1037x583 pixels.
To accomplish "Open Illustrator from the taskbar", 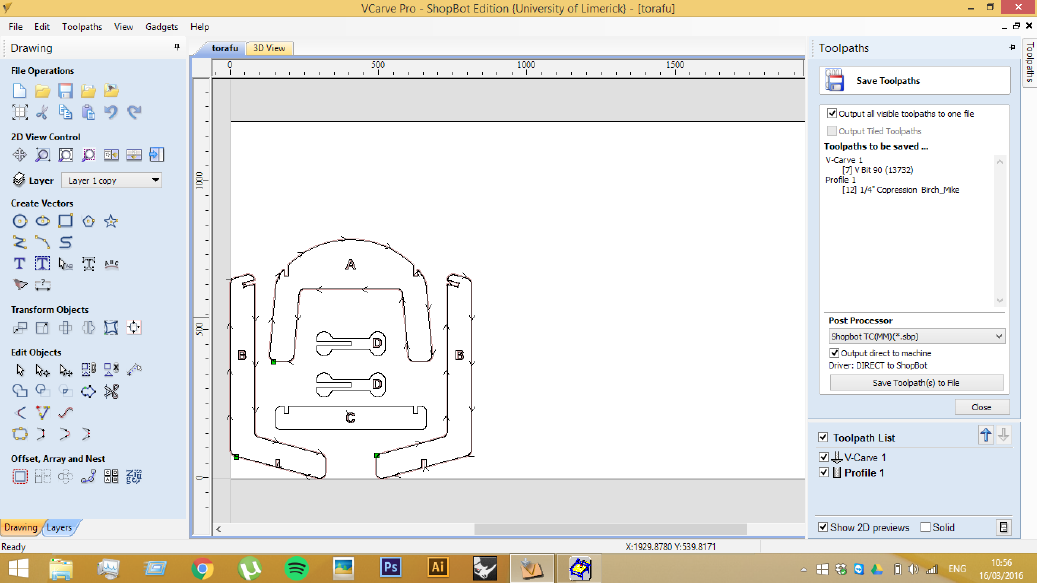I will [437, 568].
